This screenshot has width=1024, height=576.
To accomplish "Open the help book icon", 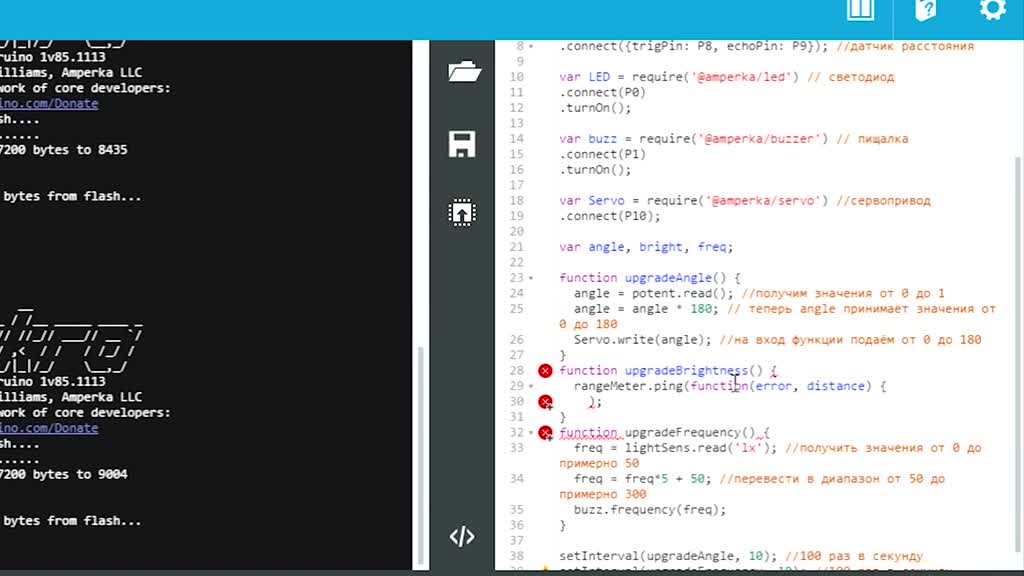I will point(925,10).
